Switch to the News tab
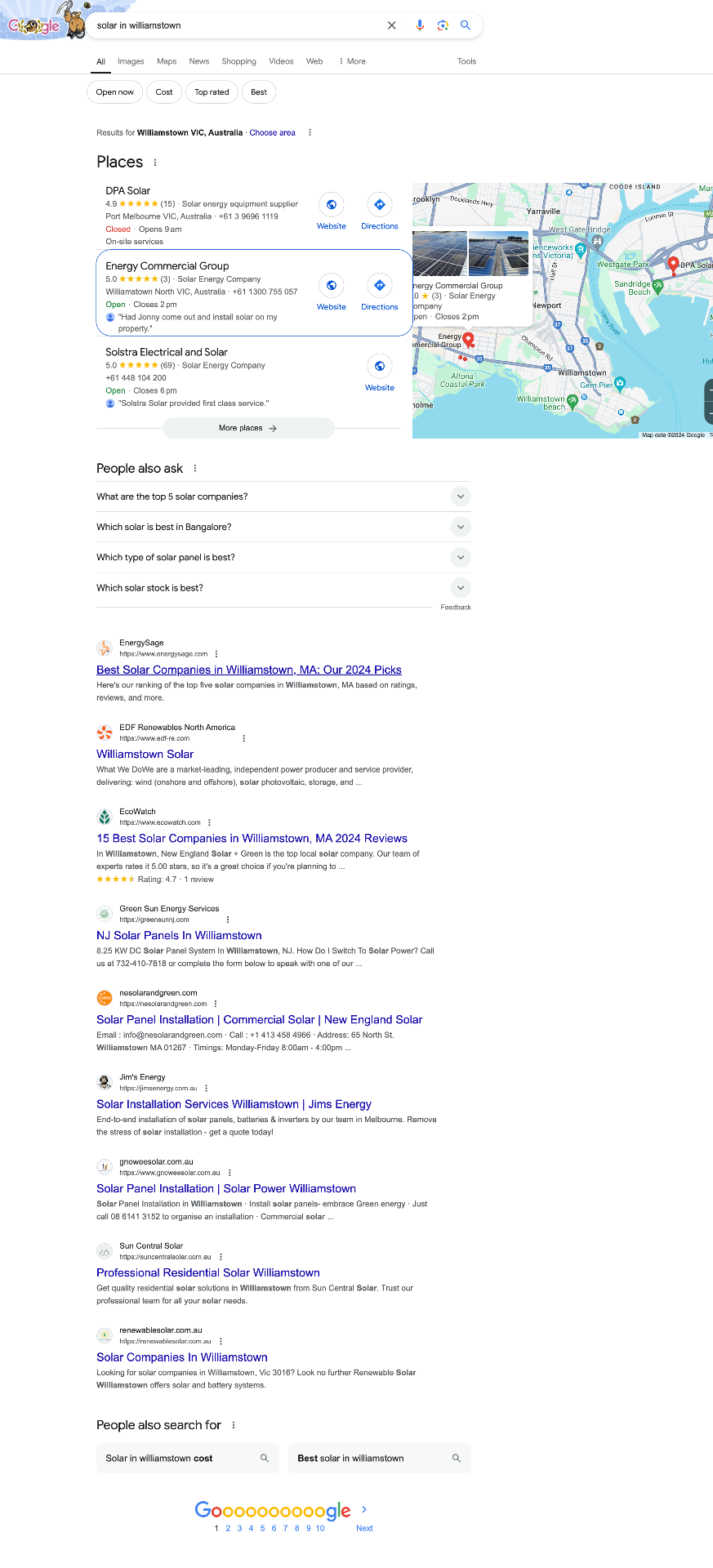The width and height of the screenshot is (713, 1568). 199,61
